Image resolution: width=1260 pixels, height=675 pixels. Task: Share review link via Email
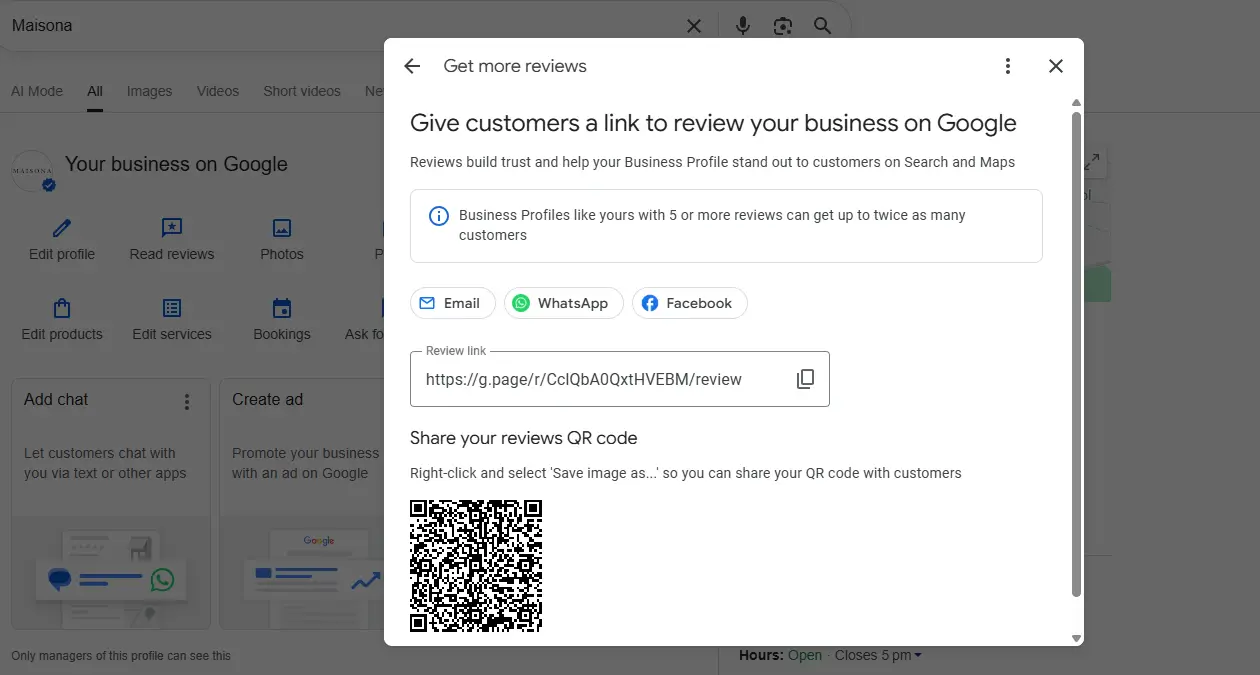point(452,303)
